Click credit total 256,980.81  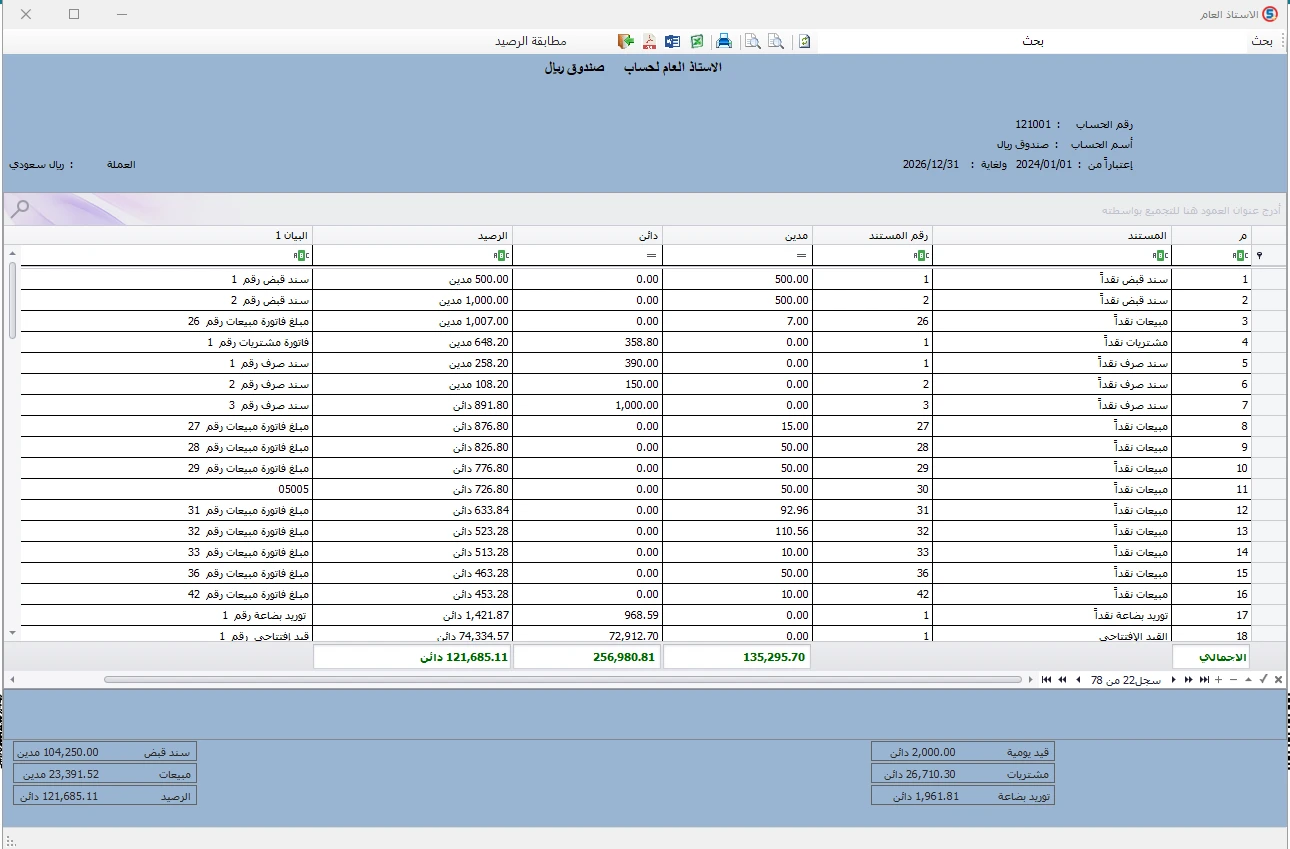(587, 657)
